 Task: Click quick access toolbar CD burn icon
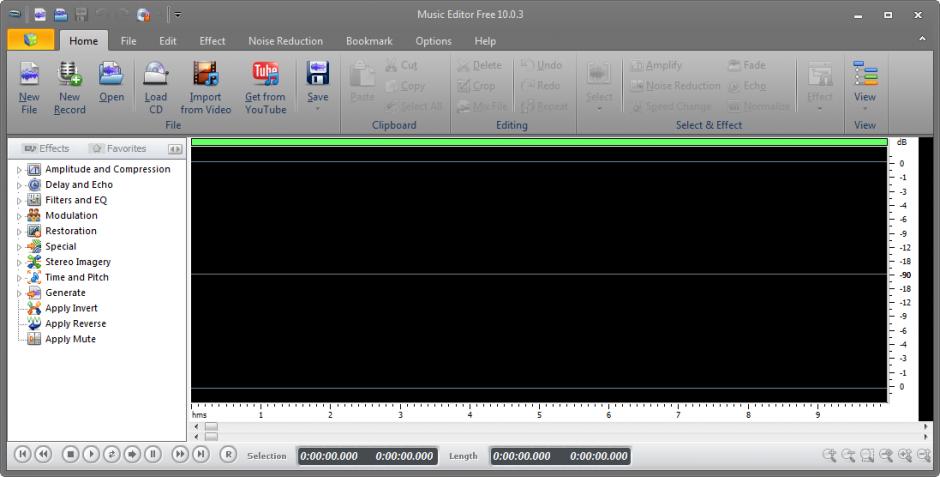point(143,14)
